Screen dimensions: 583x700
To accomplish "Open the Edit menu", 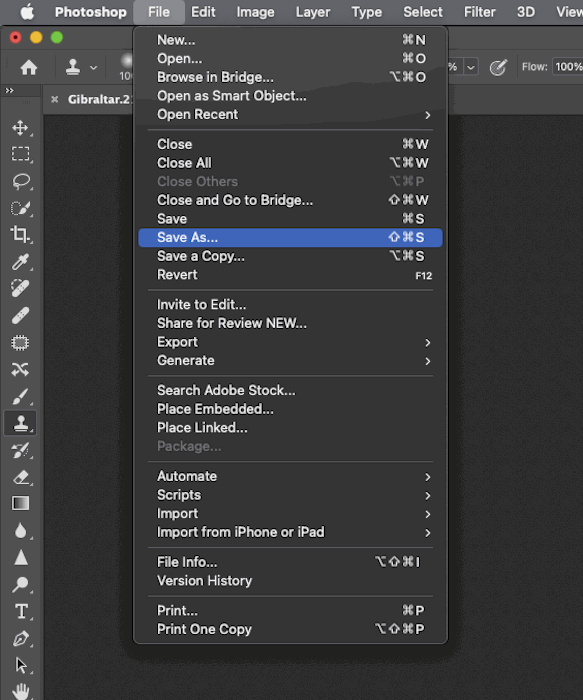I will click(203, 12).
